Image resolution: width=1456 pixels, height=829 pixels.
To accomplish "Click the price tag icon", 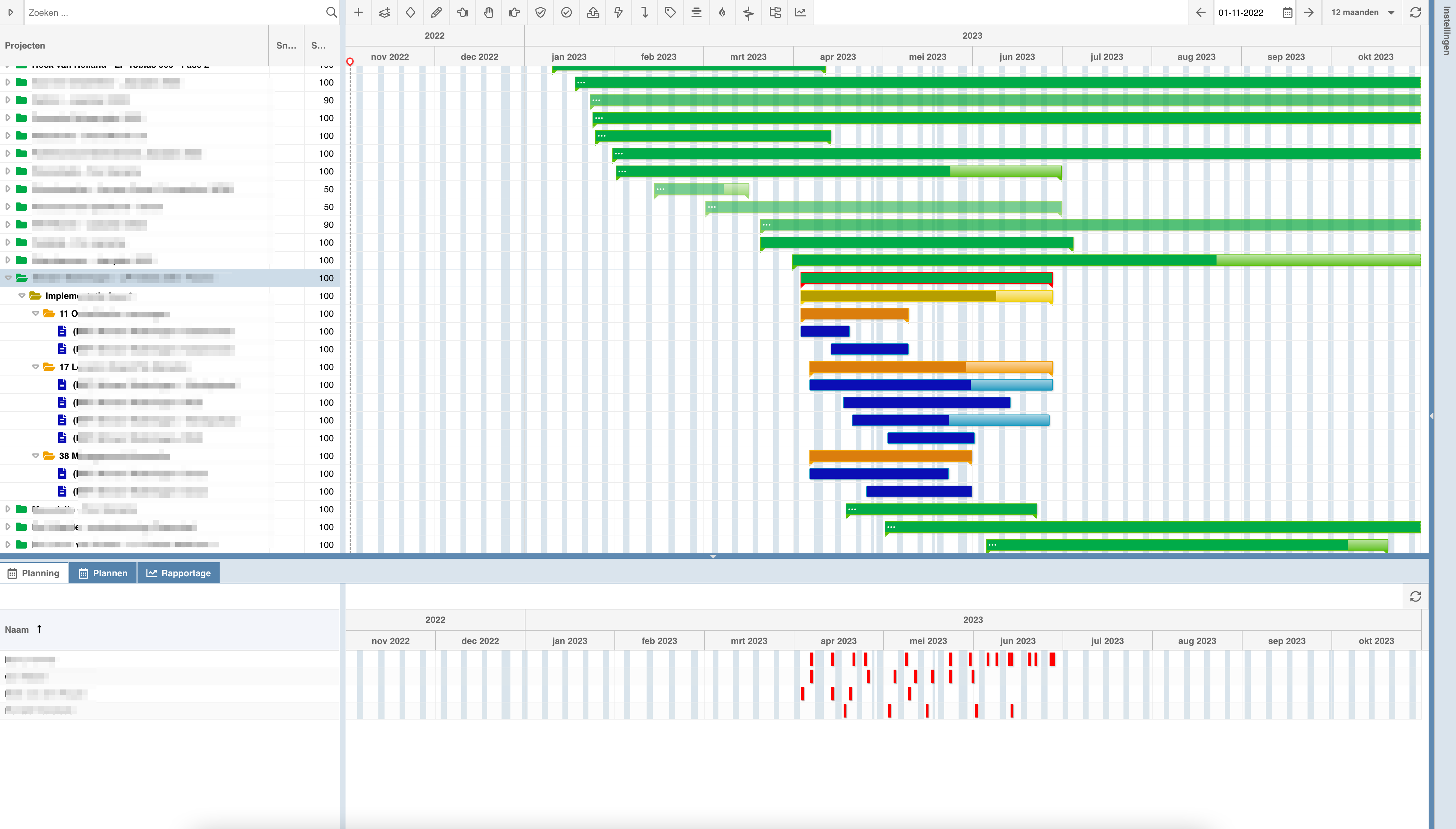I will pos(670,13).
